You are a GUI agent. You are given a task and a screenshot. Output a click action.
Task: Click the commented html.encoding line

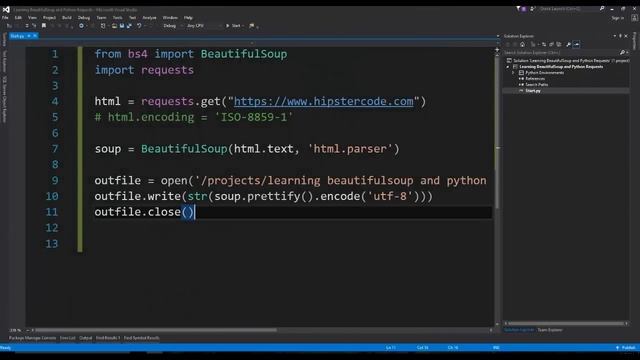[x=194, y=117]
